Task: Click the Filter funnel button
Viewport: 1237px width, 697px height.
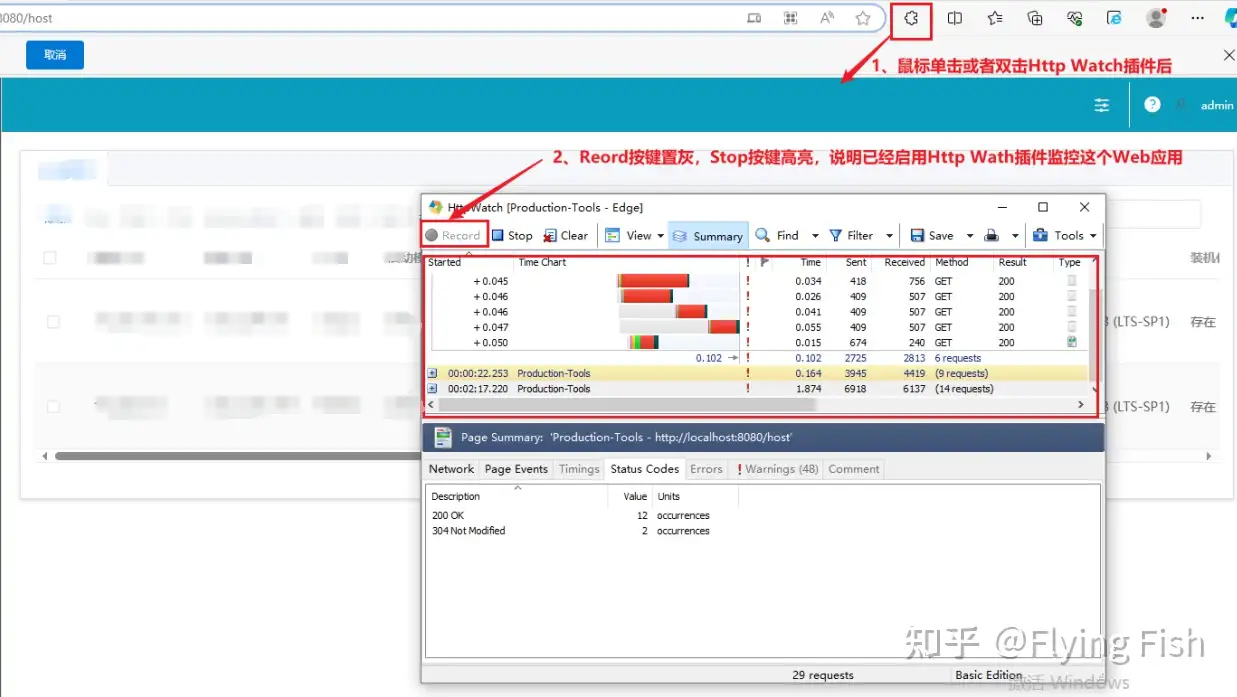Action: [x=852, y=235]
